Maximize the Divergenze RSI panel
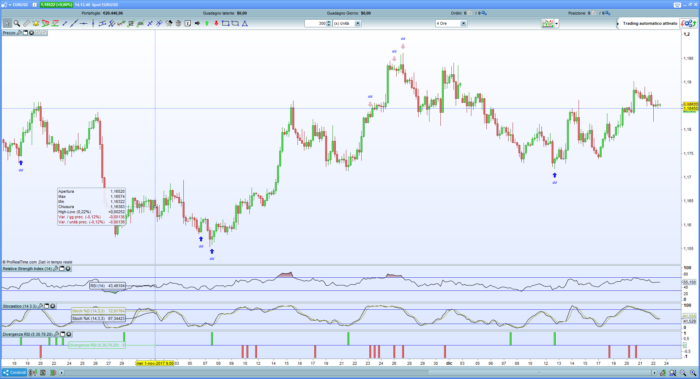The image size is (700, 379). tap(63, 334)
